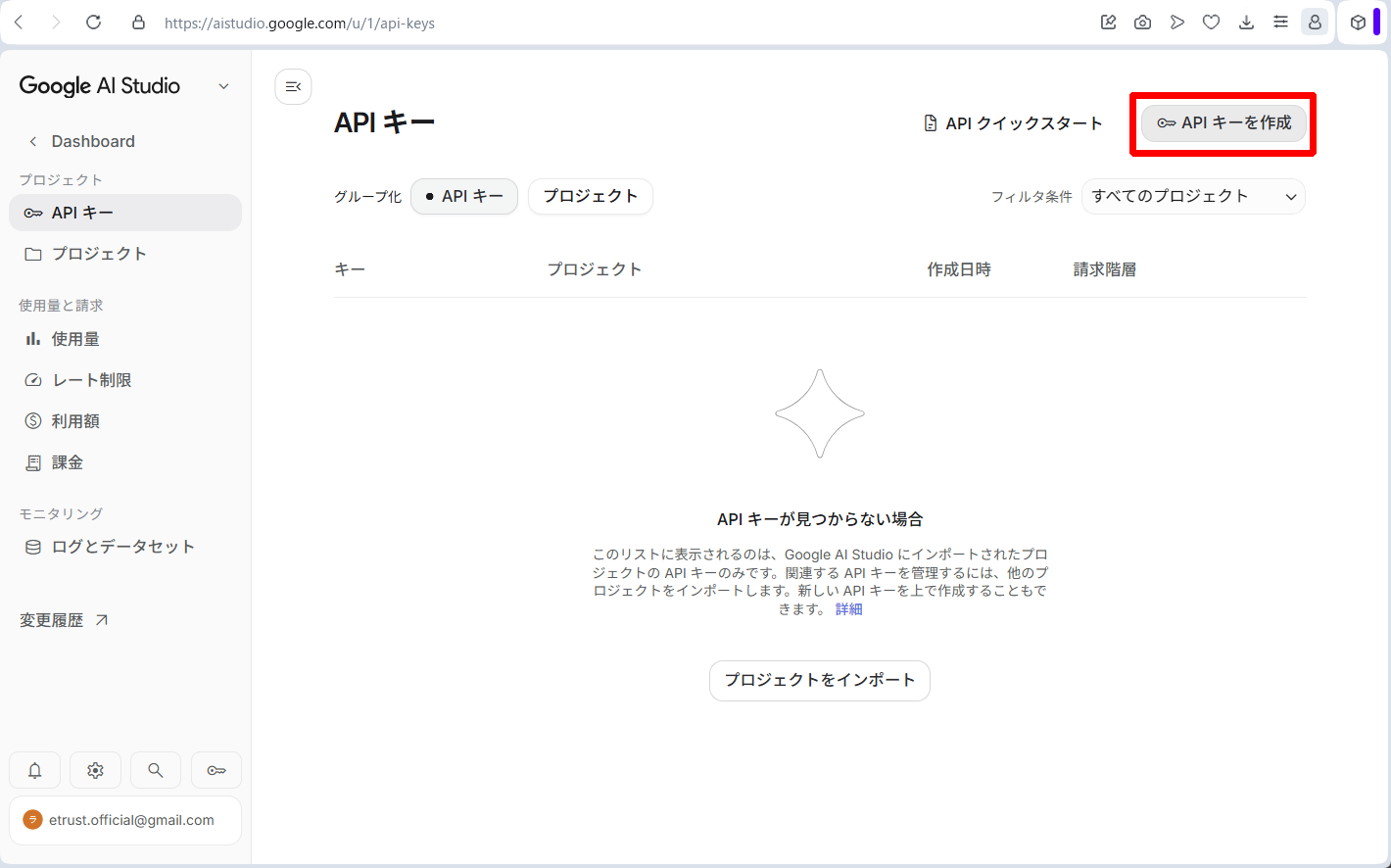Open the browser profile icon
The width and height of the screenshot is (1391, 868).
1315,22
